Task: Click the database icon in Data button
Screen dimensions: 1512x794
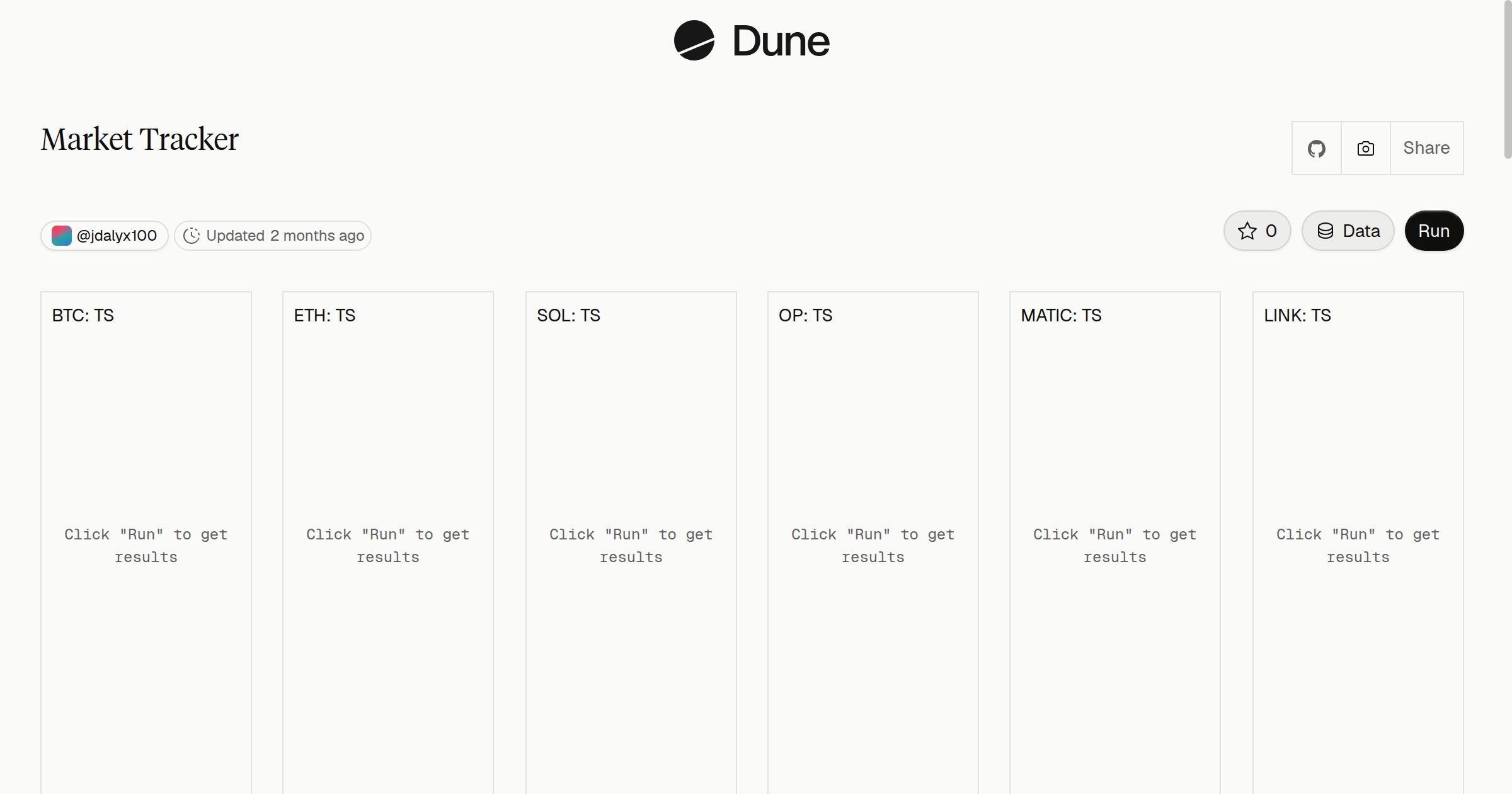Action: tap(1326, 231)
